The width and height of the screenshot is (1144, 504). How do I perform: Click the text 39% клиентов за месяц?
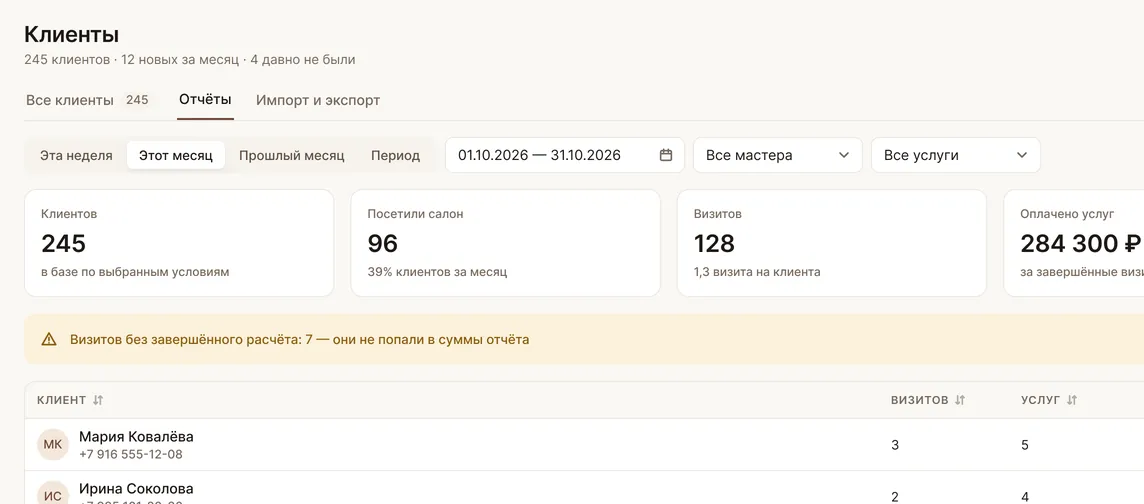coord(437,272)
